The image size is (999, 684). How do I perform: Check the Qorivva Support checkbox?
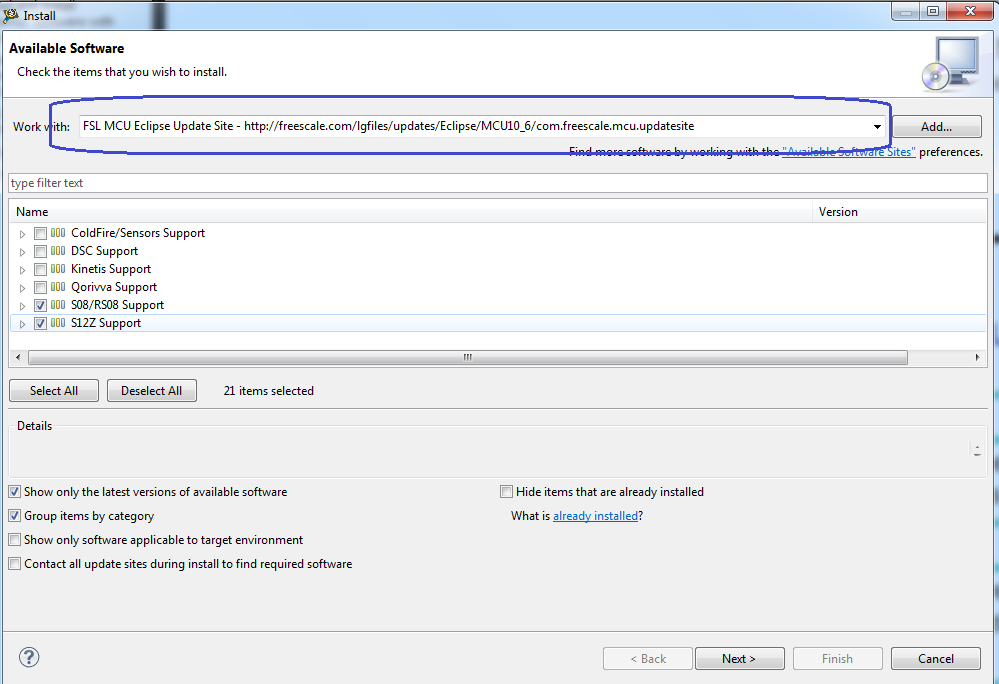pos(40,287)
